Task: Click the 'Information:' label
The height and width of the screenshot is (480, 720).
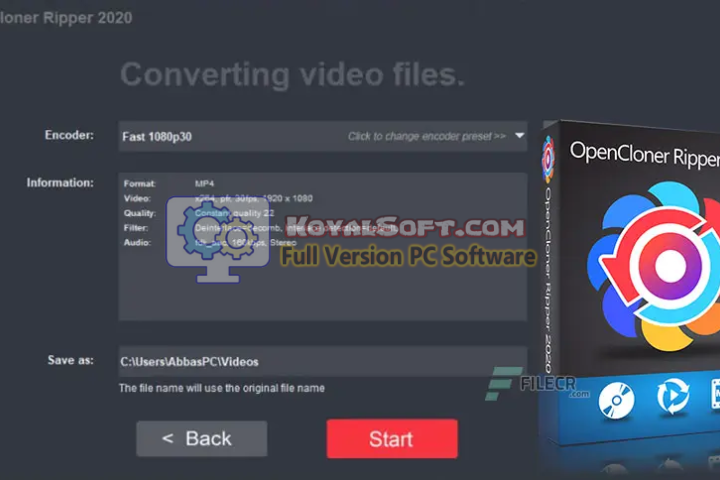Action: coord(60,183)
